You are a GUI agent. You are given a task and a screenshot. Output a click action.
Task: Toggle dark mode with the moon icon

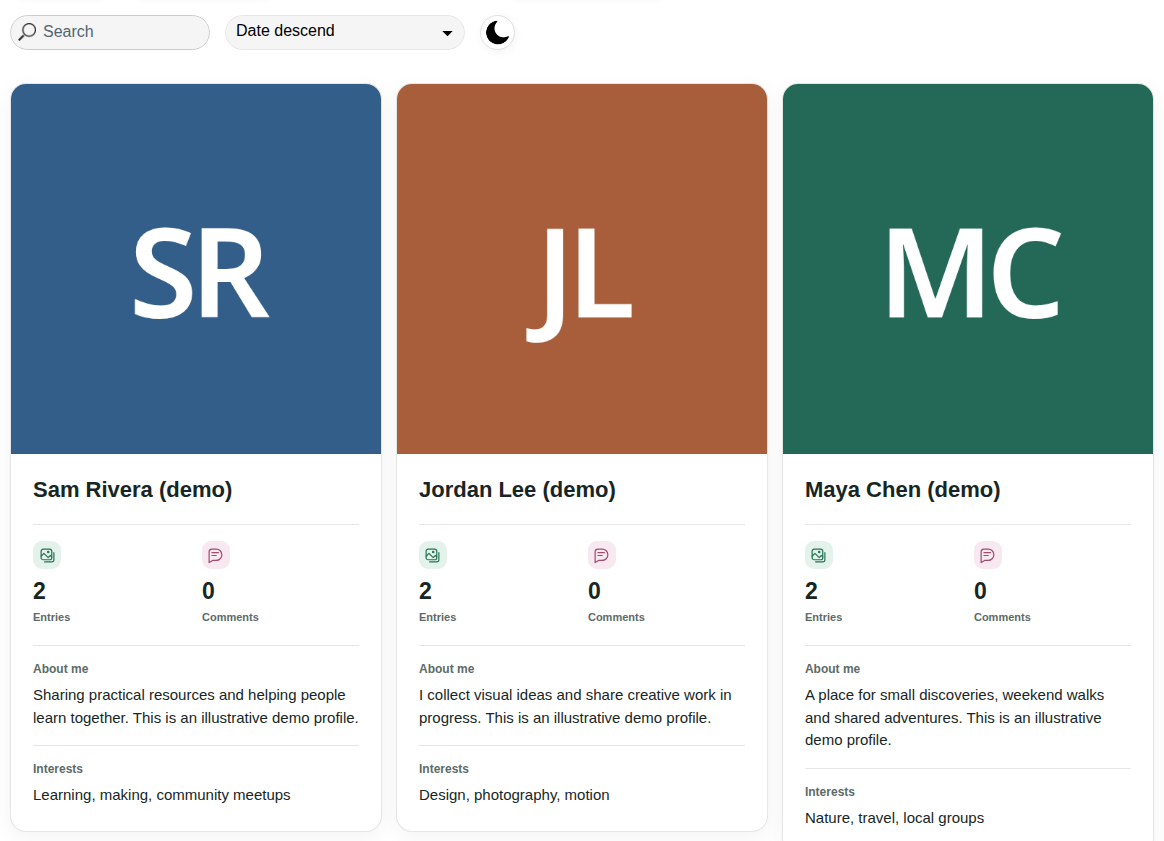click(497, 33)
